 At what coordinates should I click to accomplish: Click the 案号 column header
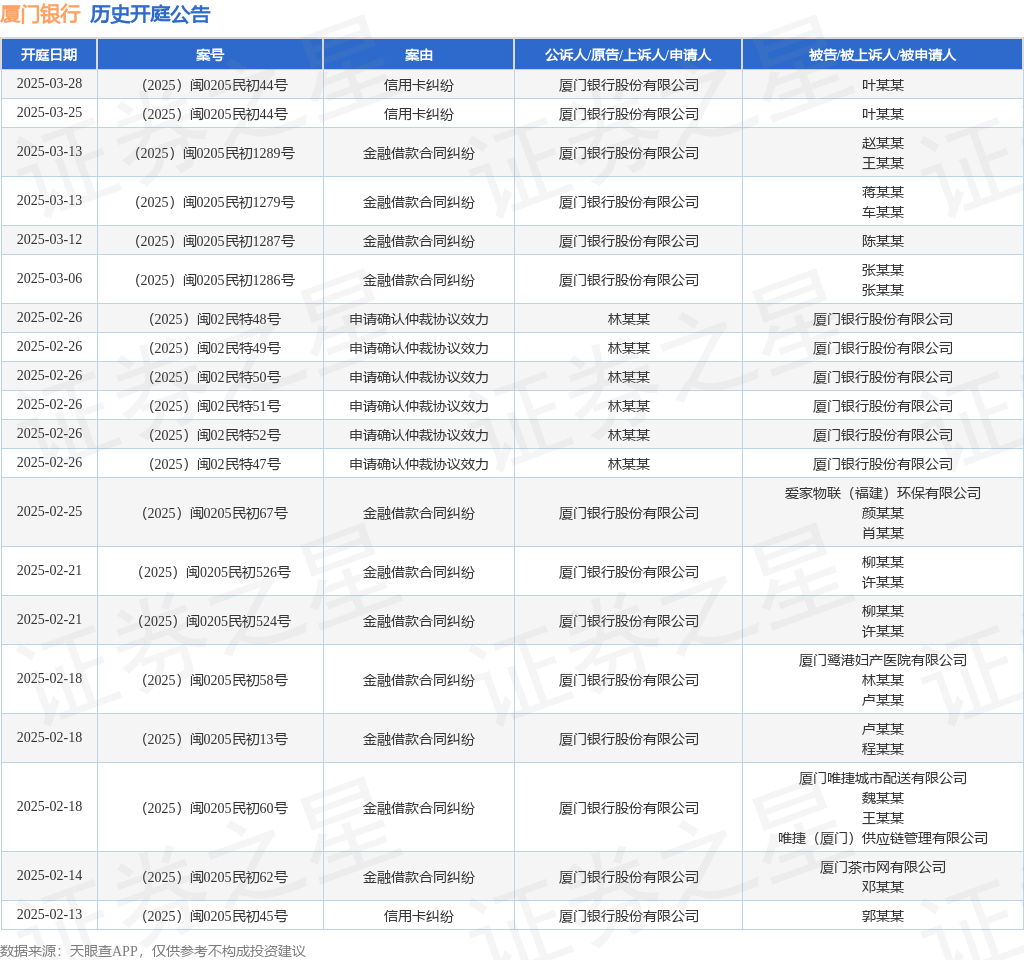[x=210, y=55]
